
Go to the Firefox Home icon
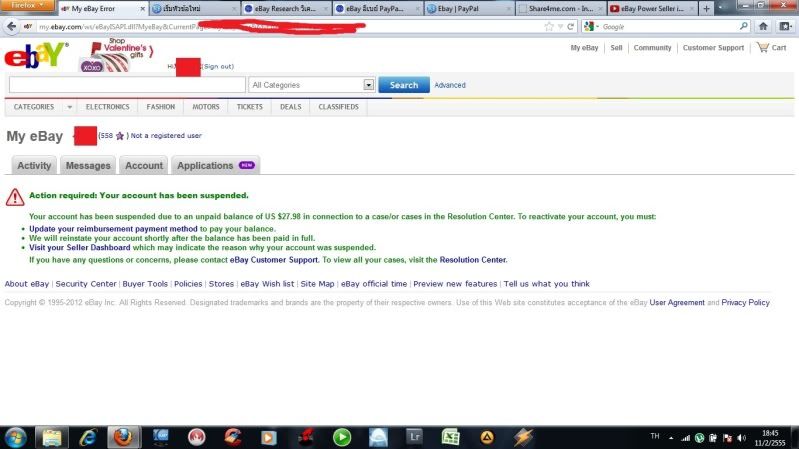tap(763, 27)
